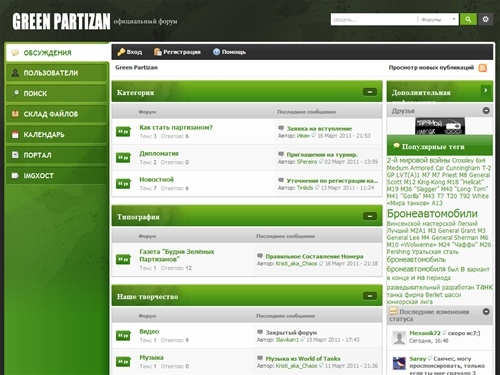500x375 pixels.
Task: Click the user icon in Пользователи tab
Action: click(x=15, y=73)
